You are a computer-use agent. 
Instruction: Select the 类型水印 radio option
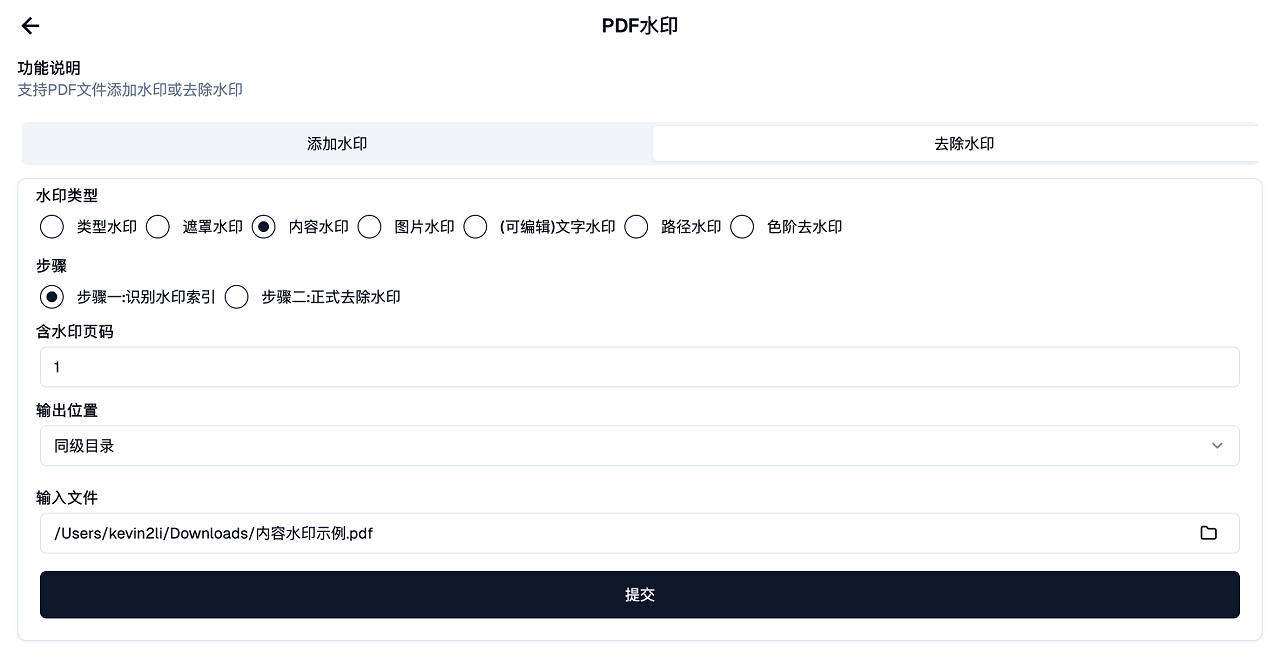click(x=52, y=227)
